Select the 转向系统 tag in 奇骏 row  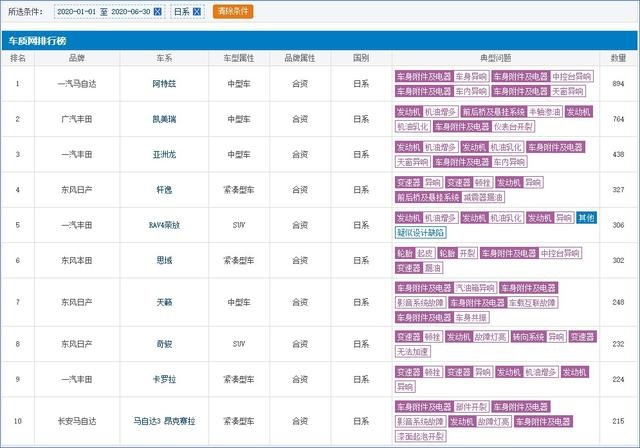pyautogui.click(x=528, y=337)
